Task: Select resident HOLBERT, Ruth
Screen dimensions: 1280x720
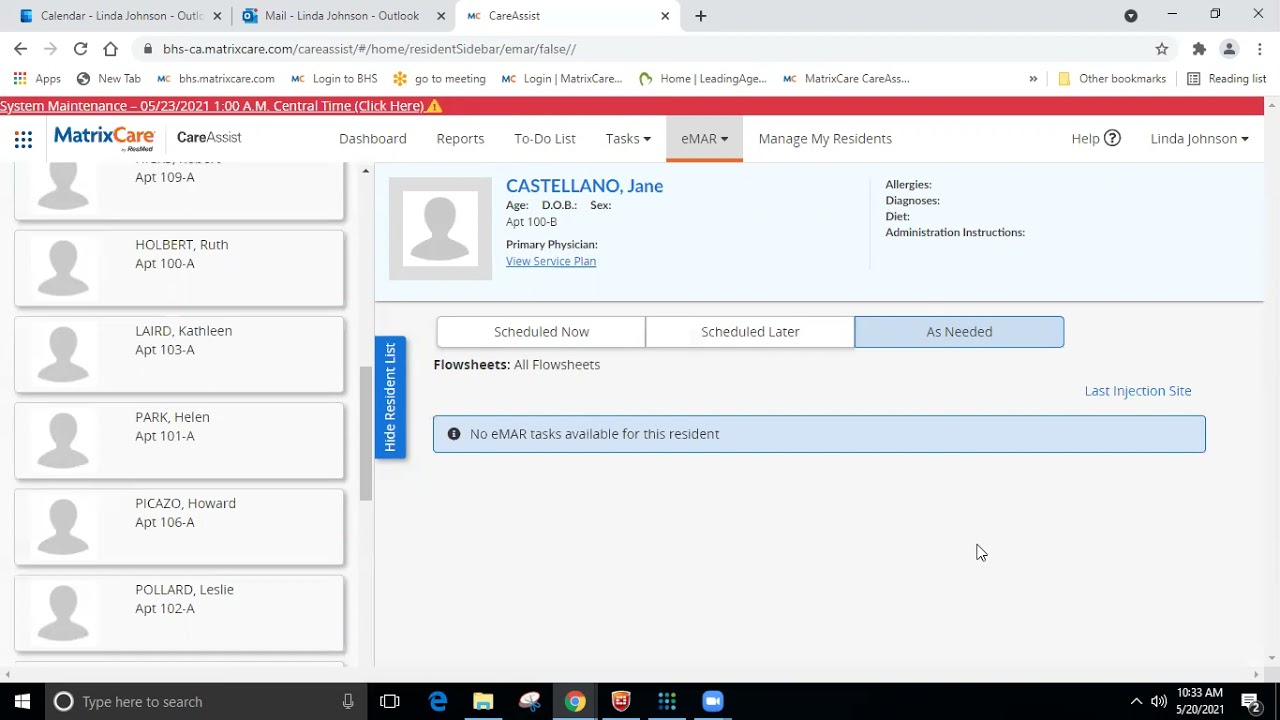Action: coord(179,268)
